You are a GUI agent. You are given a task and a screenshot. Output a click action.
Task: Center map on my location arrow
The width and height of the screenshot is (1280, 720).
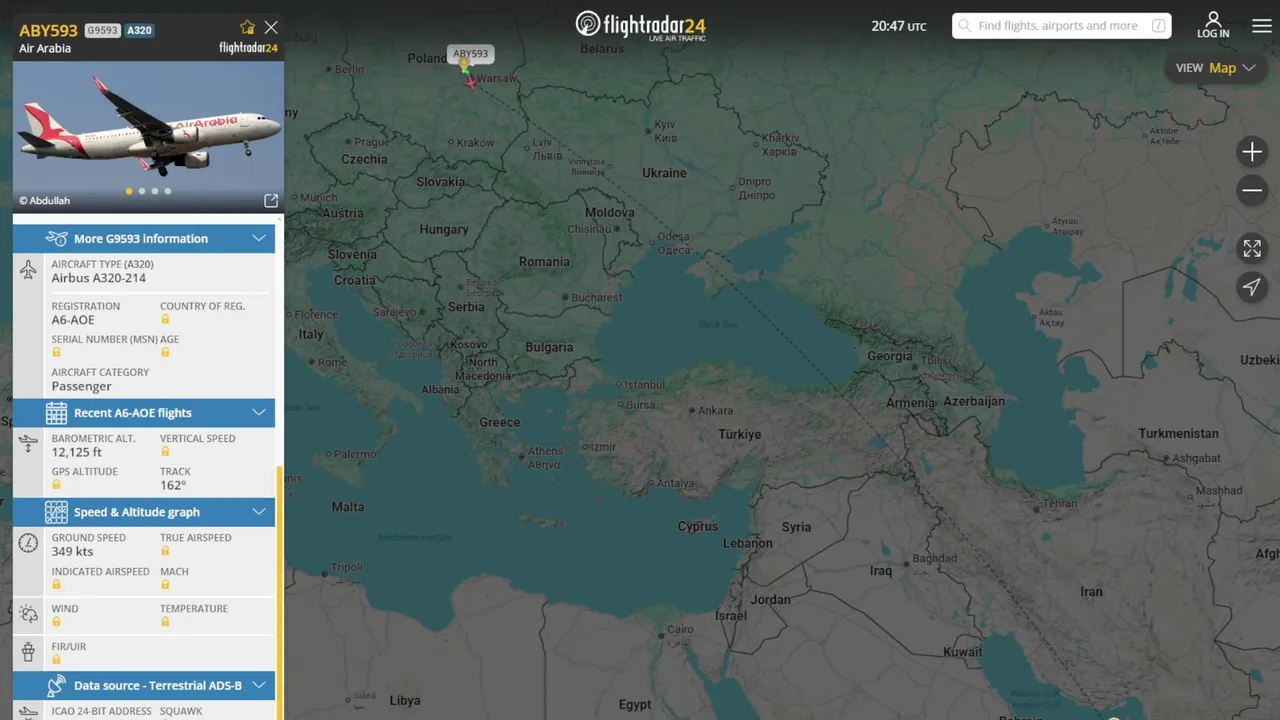1252,287
